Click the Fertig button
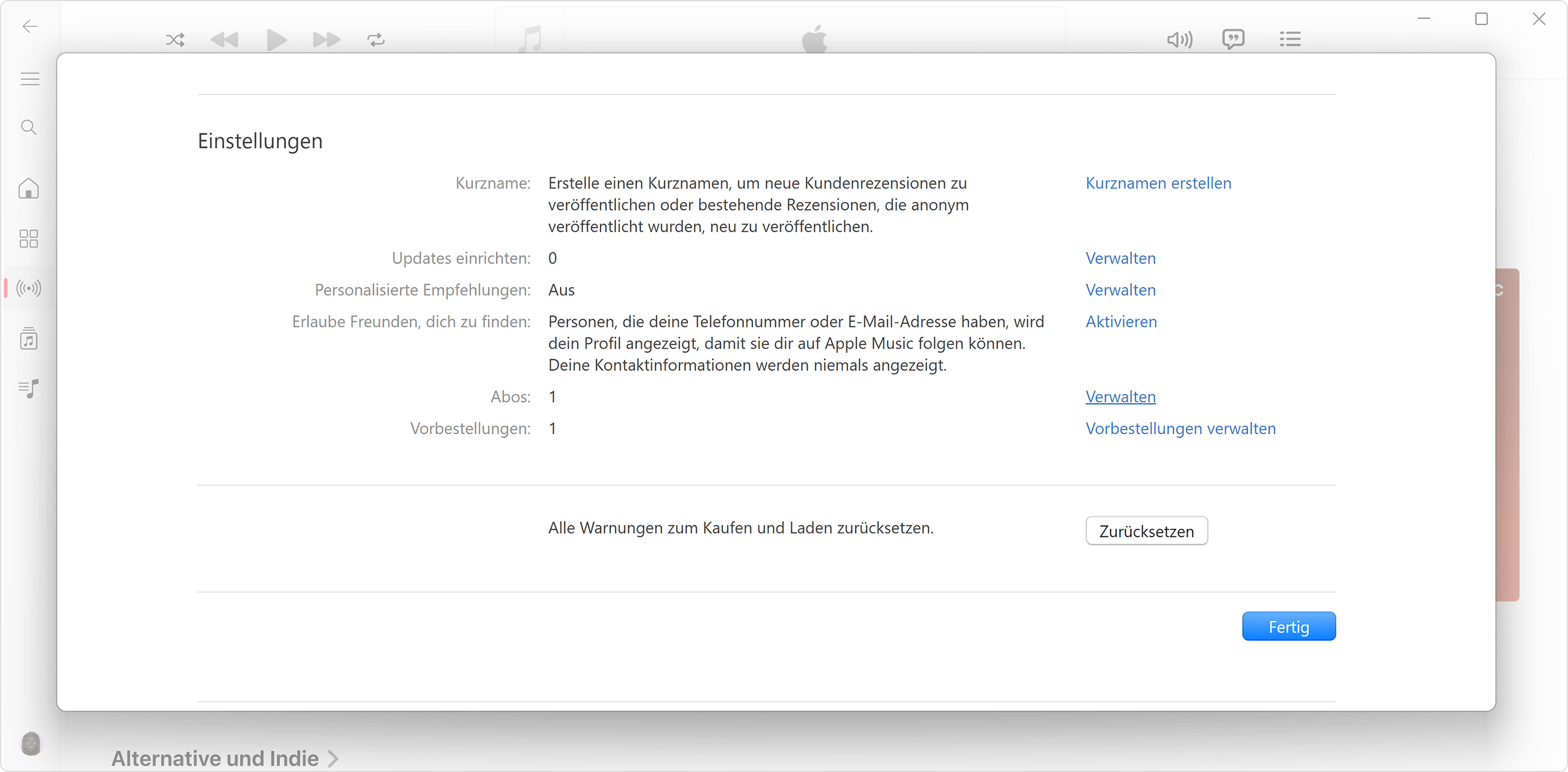Viewport: 1568px width, 772px height. point(1289,626)
